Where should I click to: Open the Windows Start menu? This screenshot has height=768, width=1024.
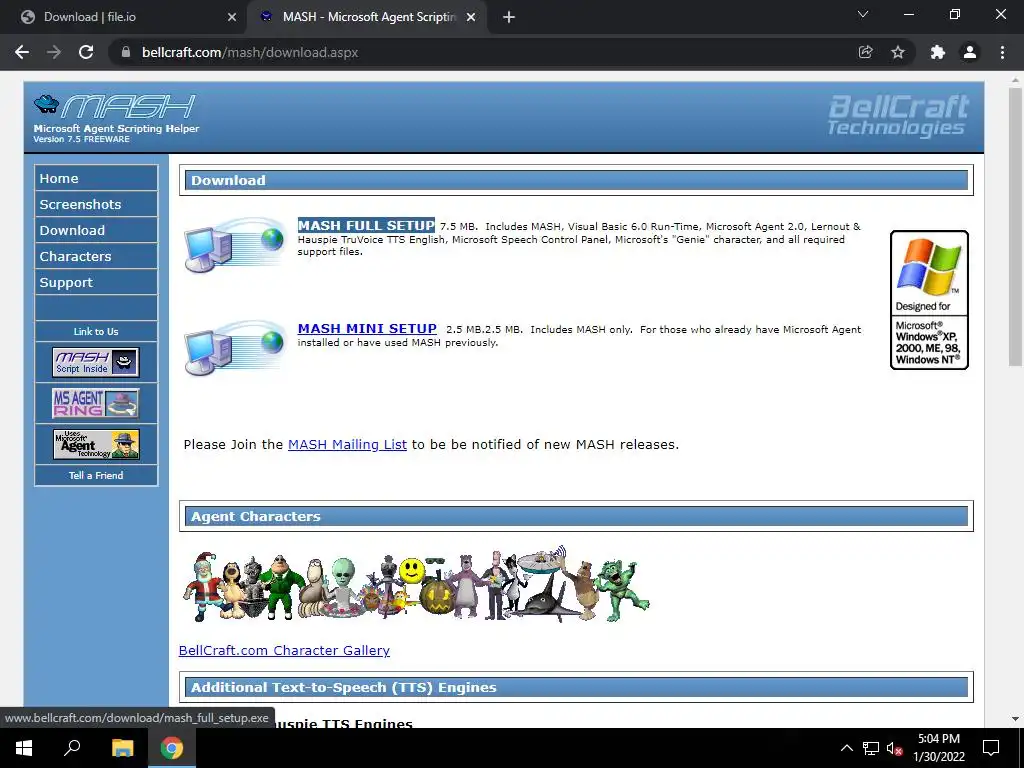(24, 748)
